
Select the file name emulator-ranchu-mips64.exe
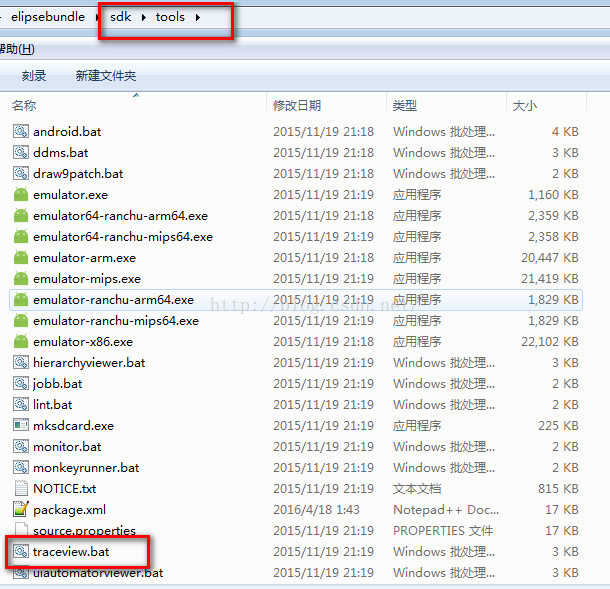[x=116, y=321]
